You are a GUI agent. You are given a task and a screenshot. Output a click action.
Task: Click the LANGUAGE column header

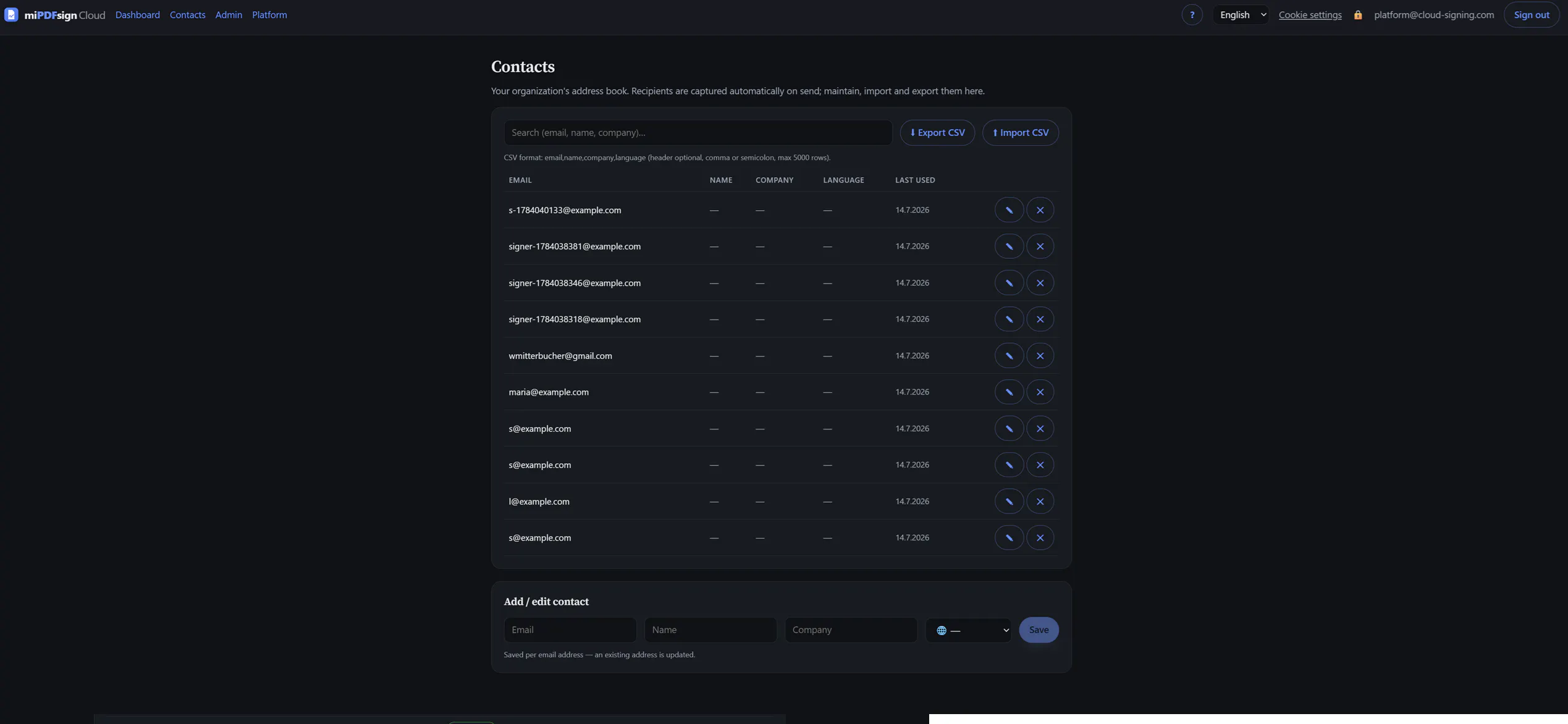tap(843, 180)
